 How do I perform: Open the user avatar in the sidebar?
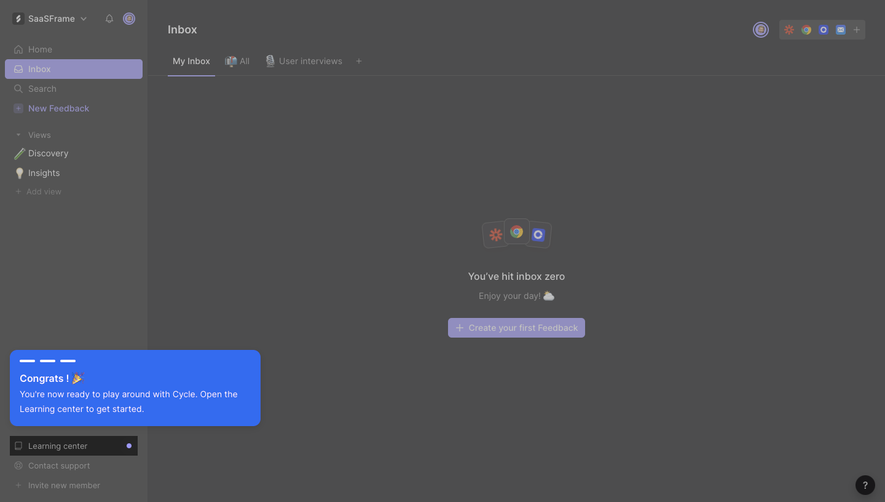(x=129, y=19)
